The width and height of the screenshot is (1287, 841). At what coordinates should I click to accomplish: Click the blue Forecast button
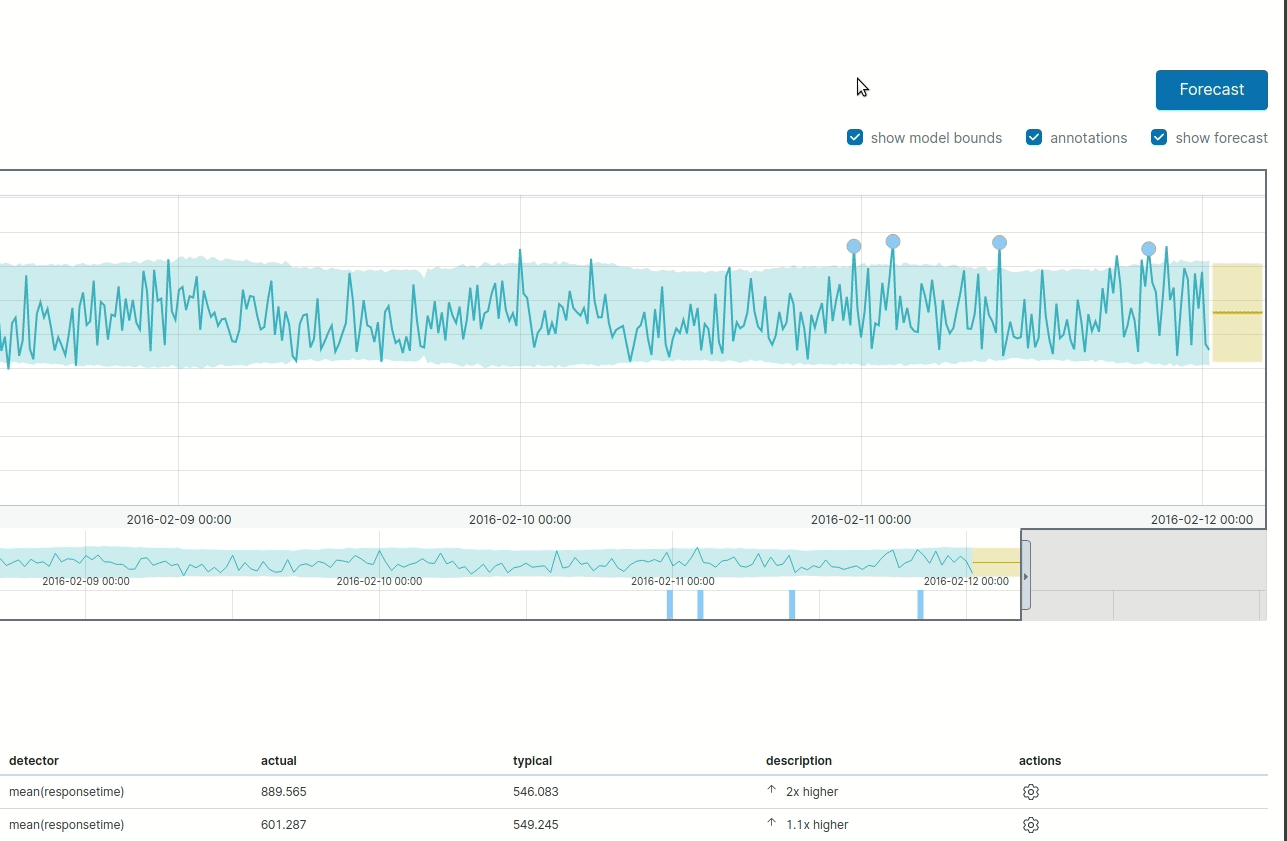(1211, 90)
